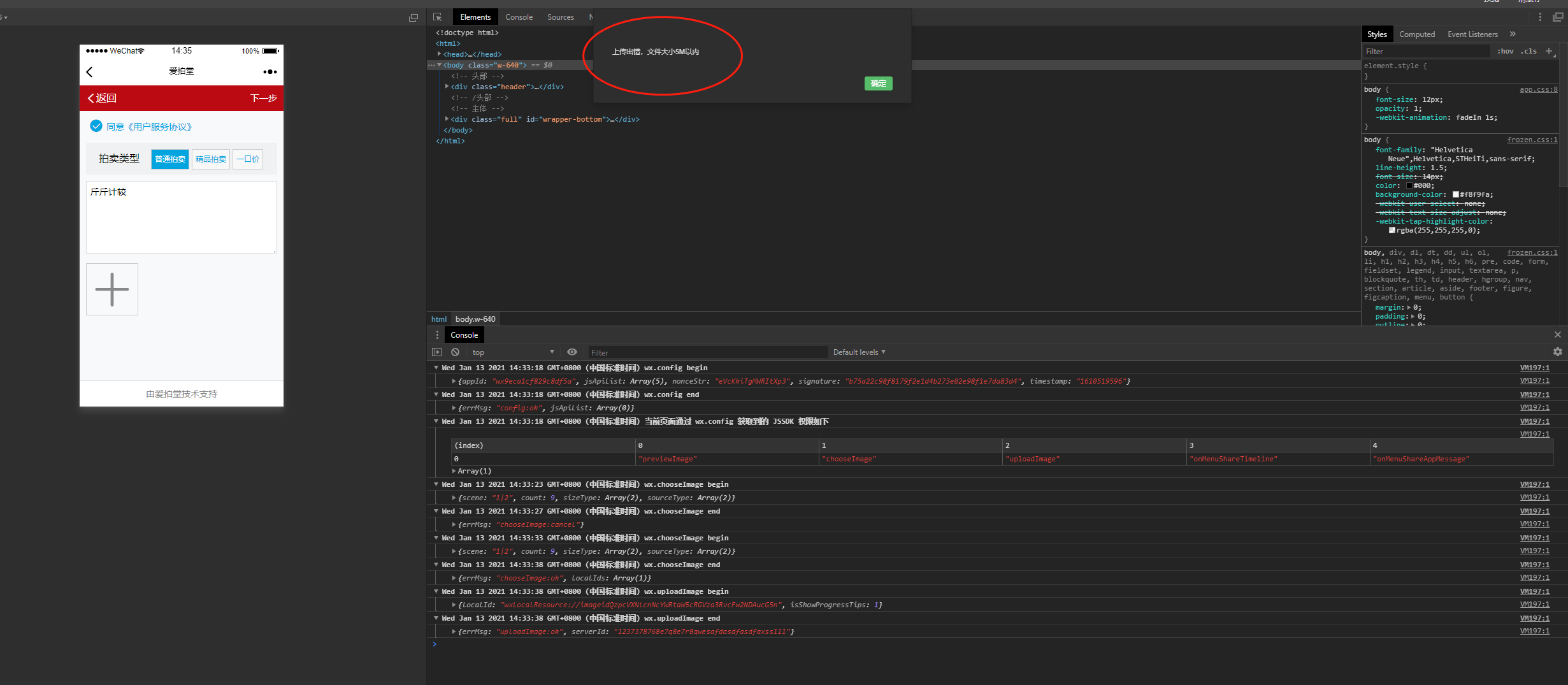
Task: Click the #f8f9fa background color swatch
Action: pos(1455,194)
